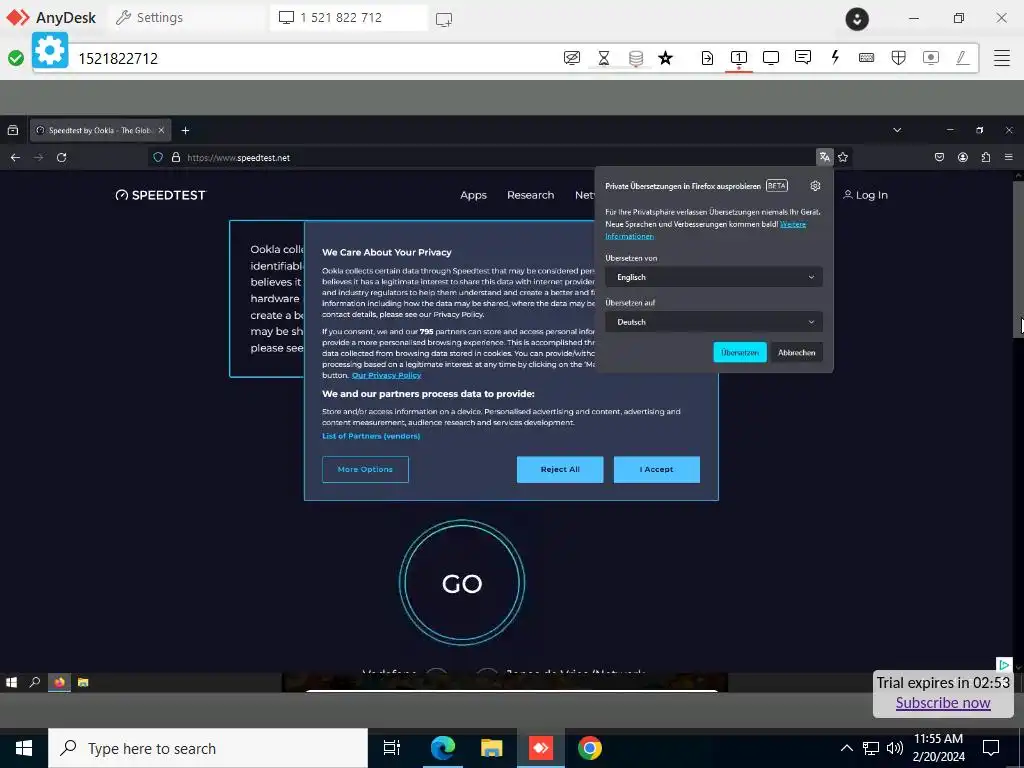
Task: Open Microsoft Edge from local taskbar
Action: coord(442,748)
